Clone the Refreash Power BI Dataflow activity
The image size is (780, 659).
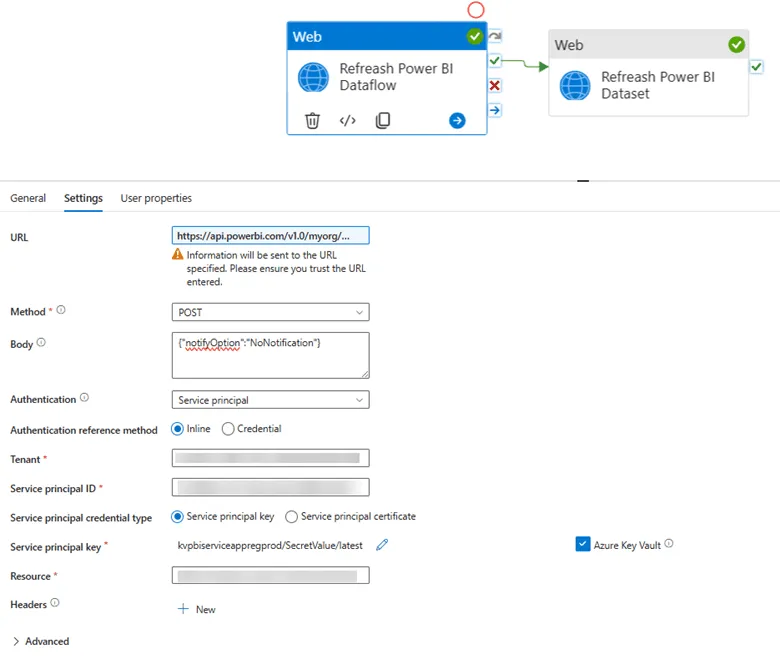pyautogui.click(x=383, y=120)
